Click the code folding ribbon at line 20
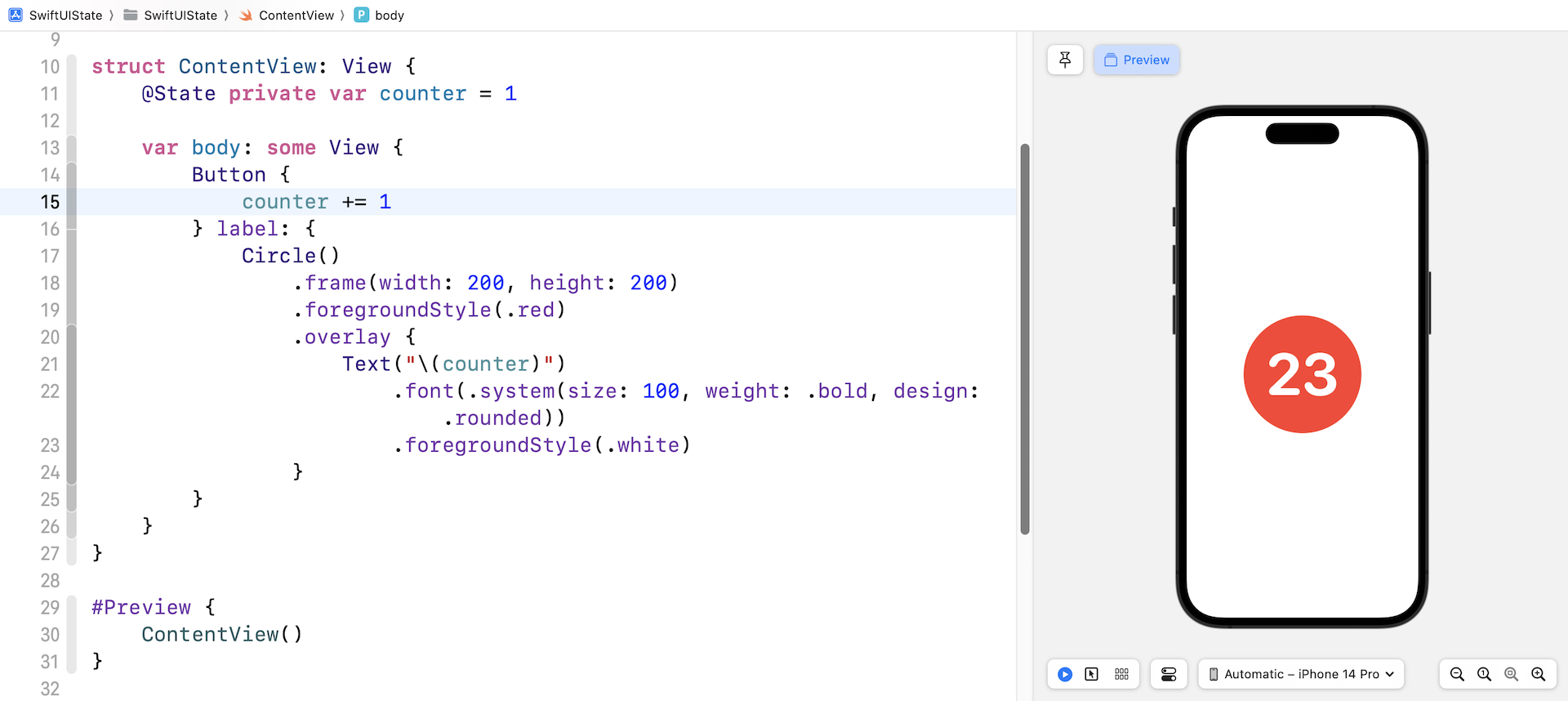Image resolution: width=1568 pixels, height=701 pixels. pyautogui.click(x=71, y=337)
